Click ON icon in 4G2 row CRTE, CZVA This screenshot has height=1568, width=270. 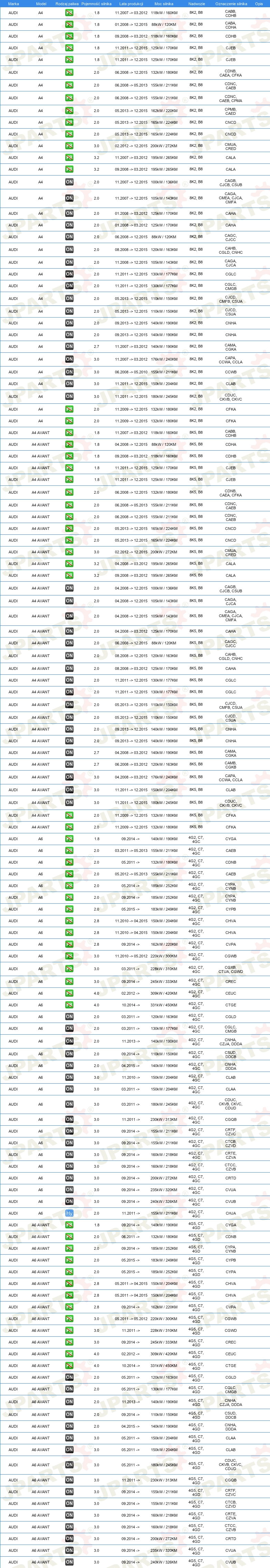pyautogui.click(x=69, y=1155)
